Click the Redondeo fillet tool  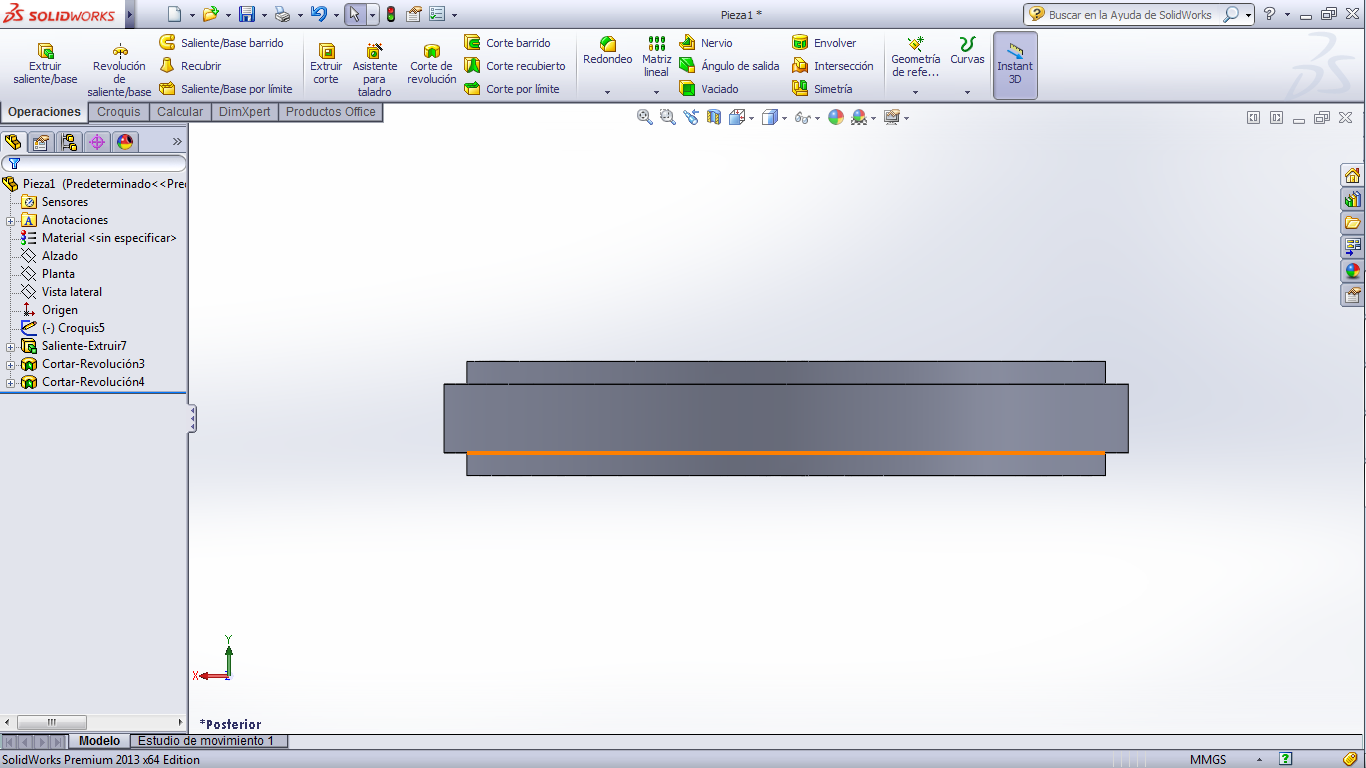coord(607,51)
